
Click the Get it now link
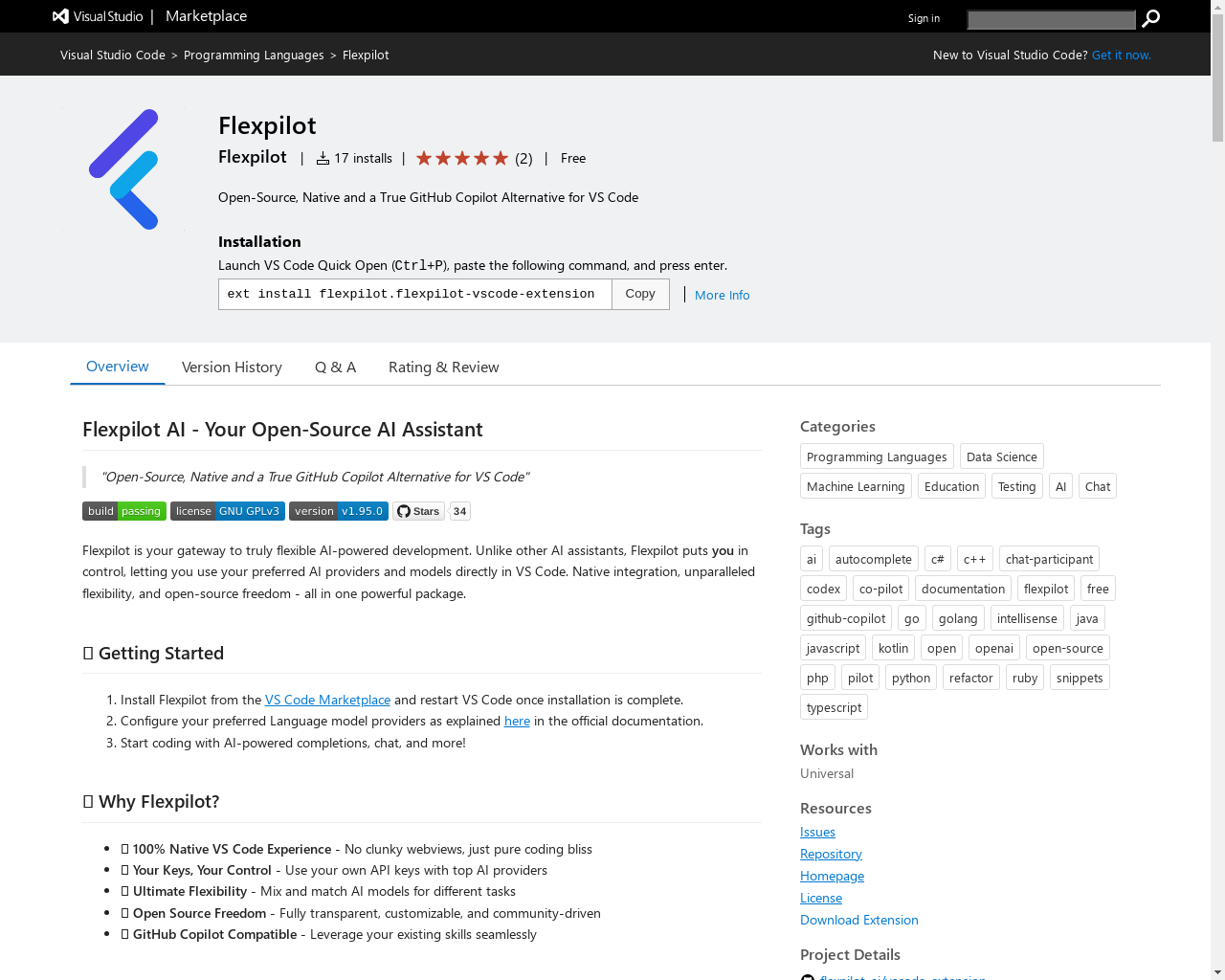tap(1122, 55)
